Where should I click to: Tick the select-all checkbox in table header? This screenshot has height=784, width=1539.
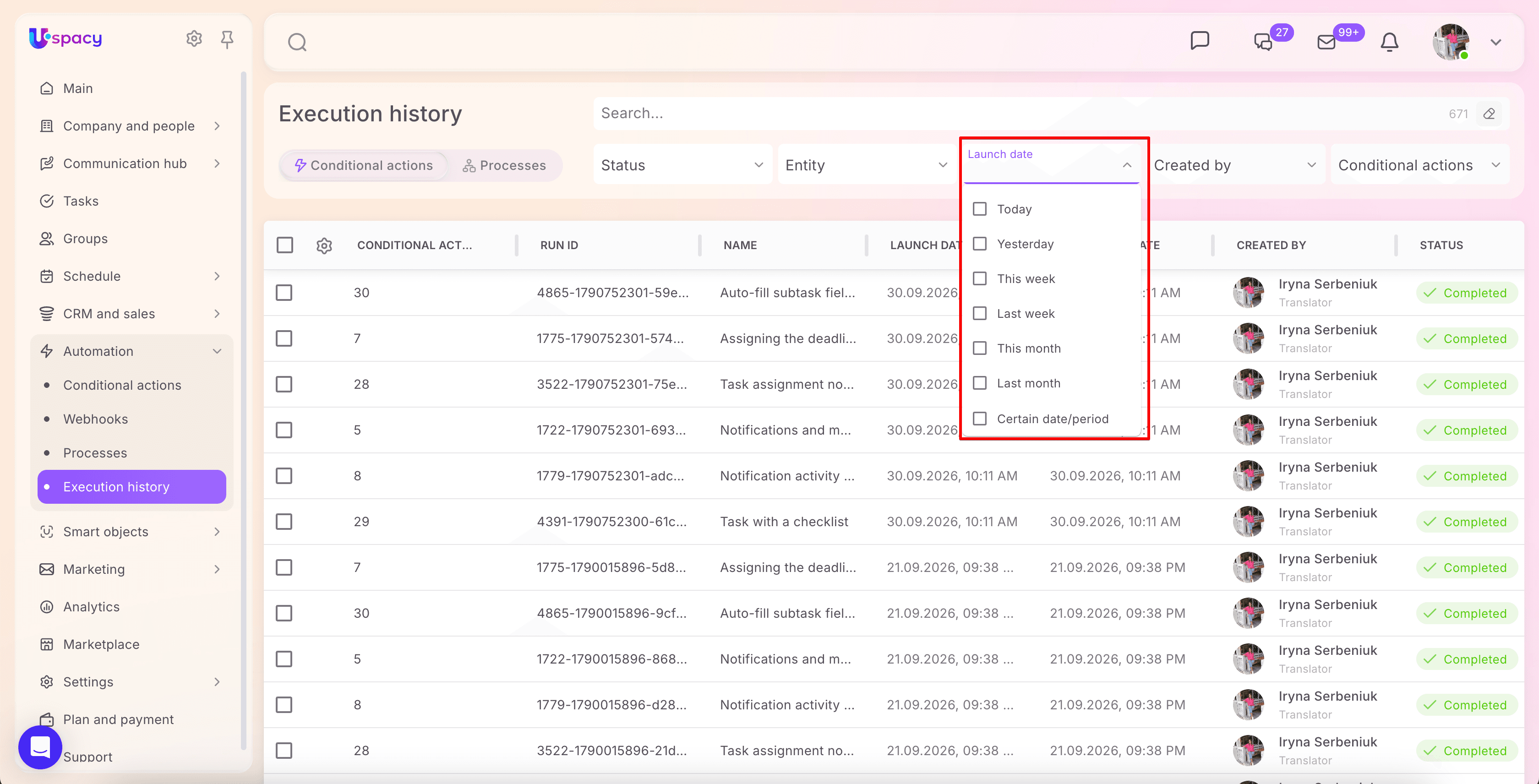(285, 245)
